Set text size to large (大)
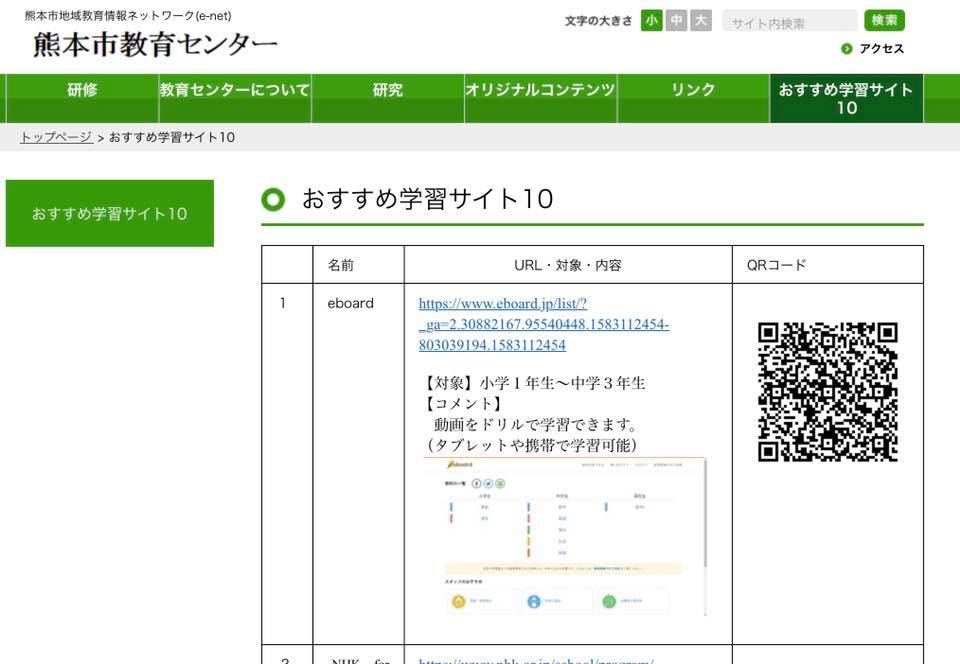This screenshot has width=960, height=664. 701,21
